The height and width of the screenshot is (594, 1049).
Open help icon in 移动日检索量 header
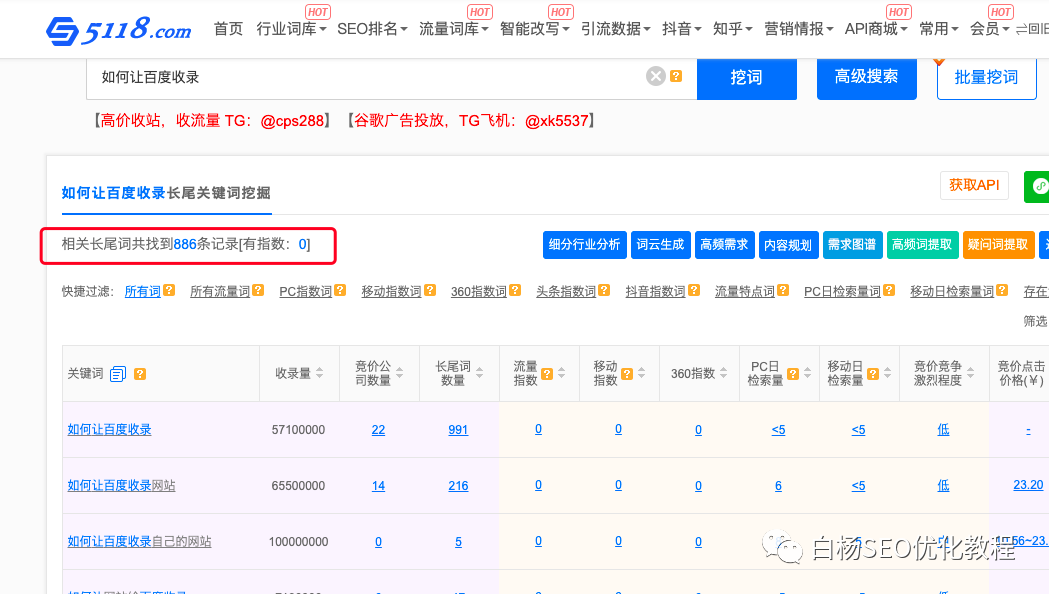(873, 374)
